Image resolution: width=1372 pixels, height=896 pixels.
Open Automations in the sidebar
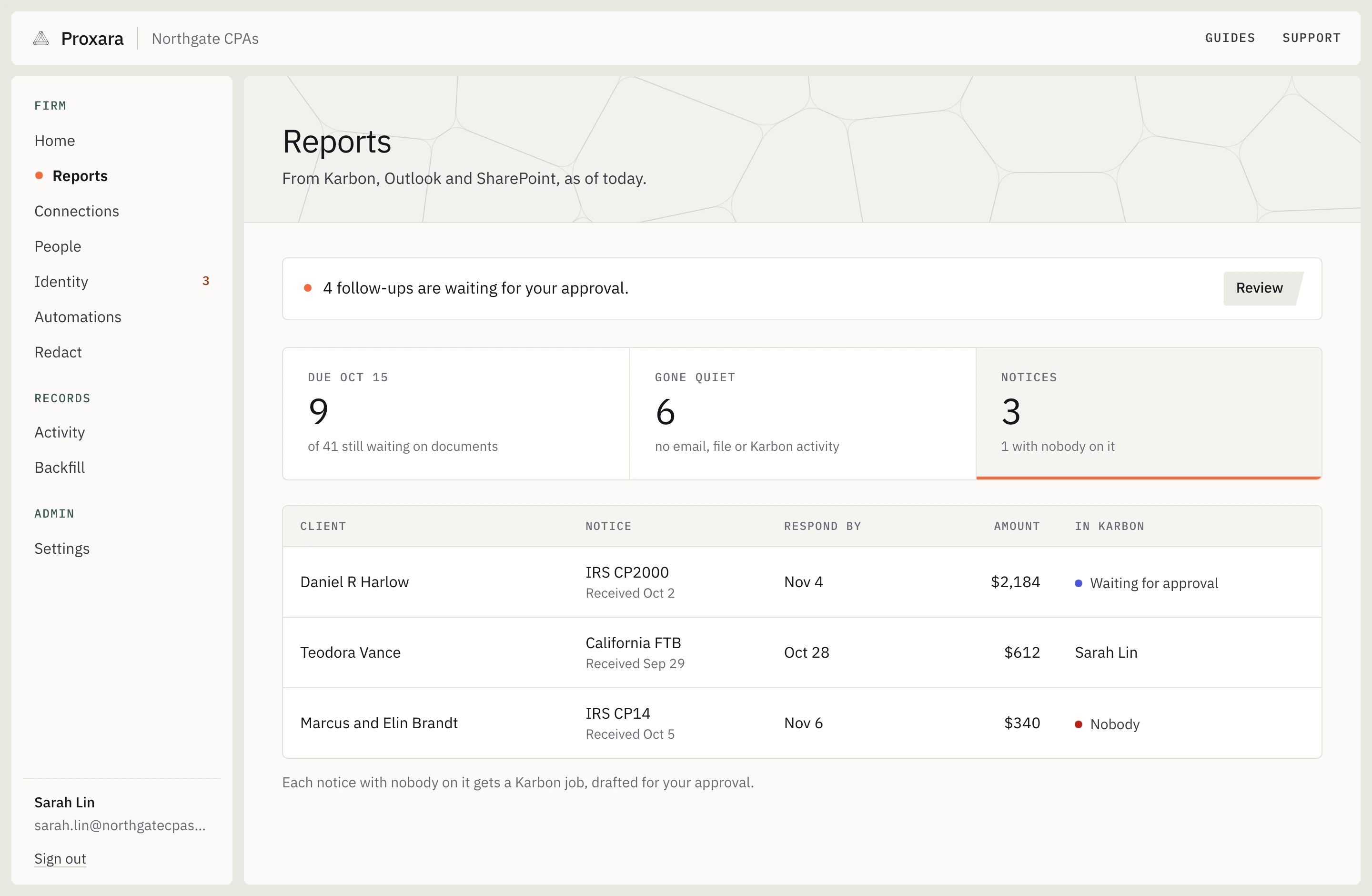(78, 316)
